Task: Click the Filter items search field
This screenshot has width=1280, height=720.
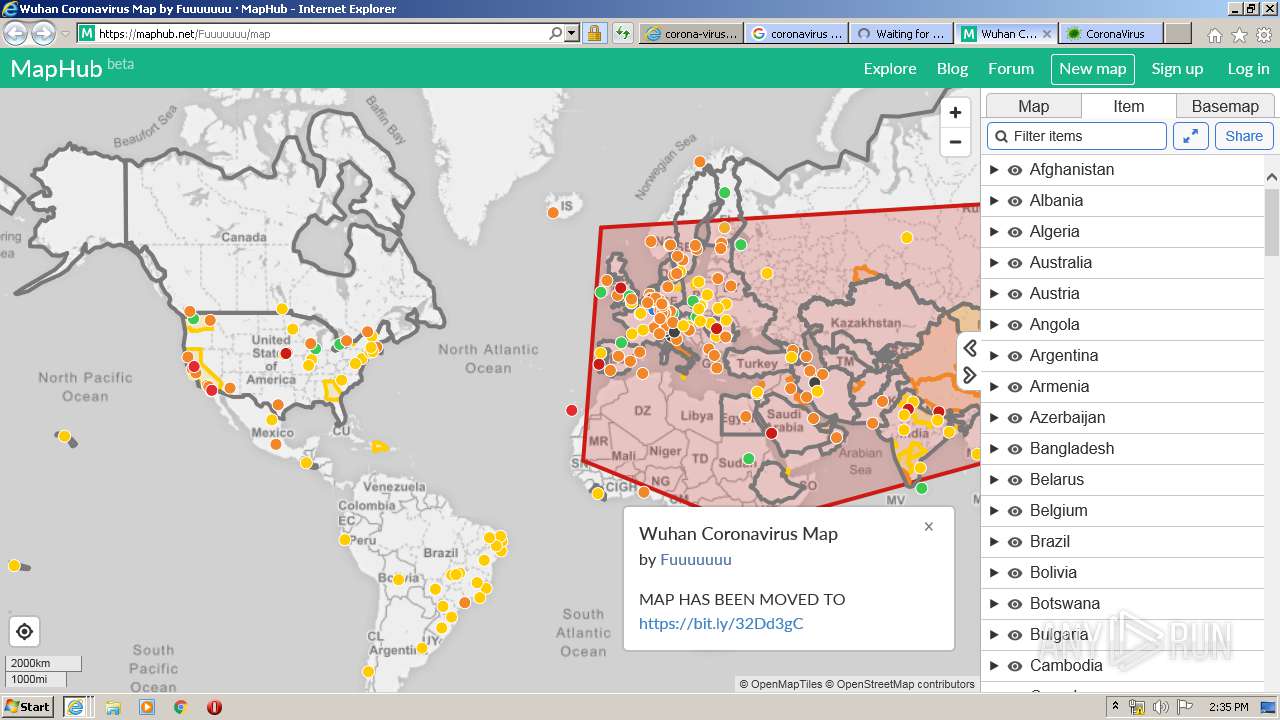Action: point(1077,136)
